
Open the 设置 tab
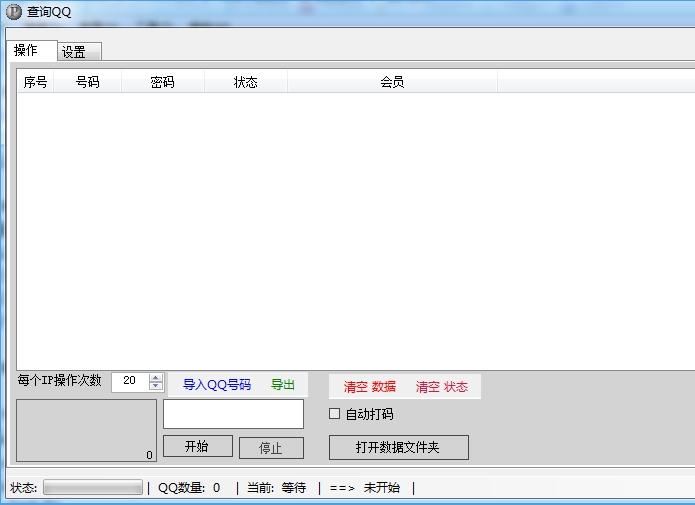(74, 52)
